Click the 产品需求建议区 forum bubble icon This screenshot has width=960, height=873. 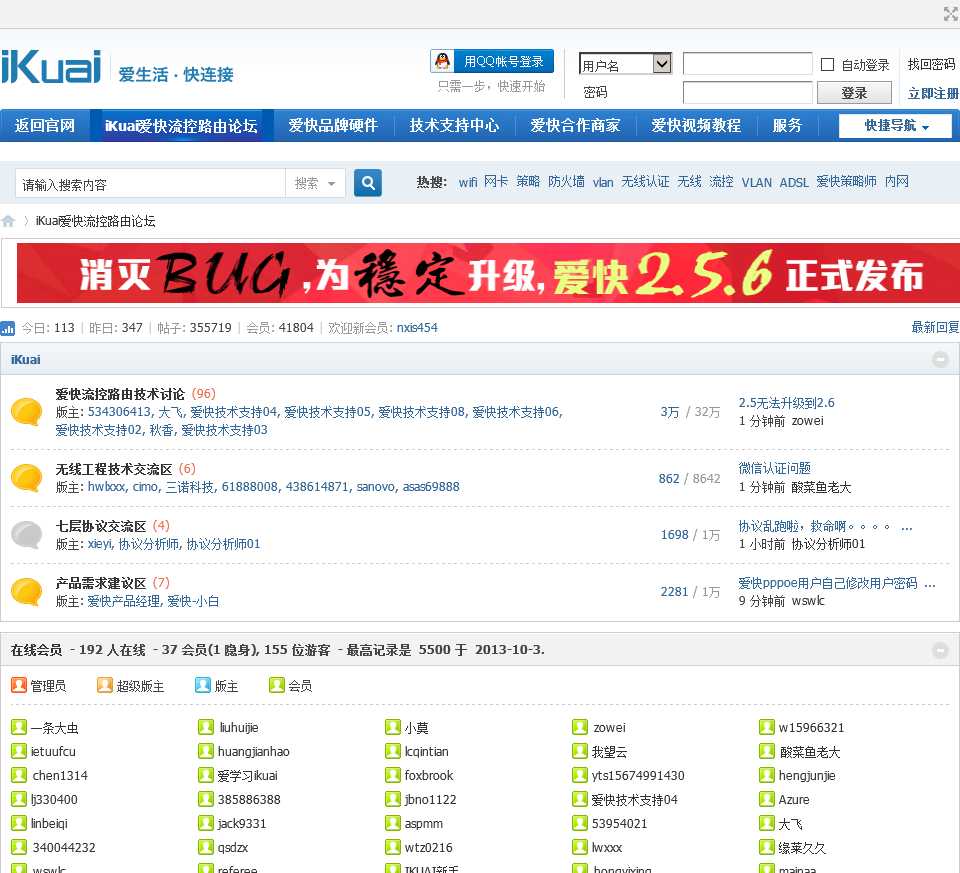[26, 592]
